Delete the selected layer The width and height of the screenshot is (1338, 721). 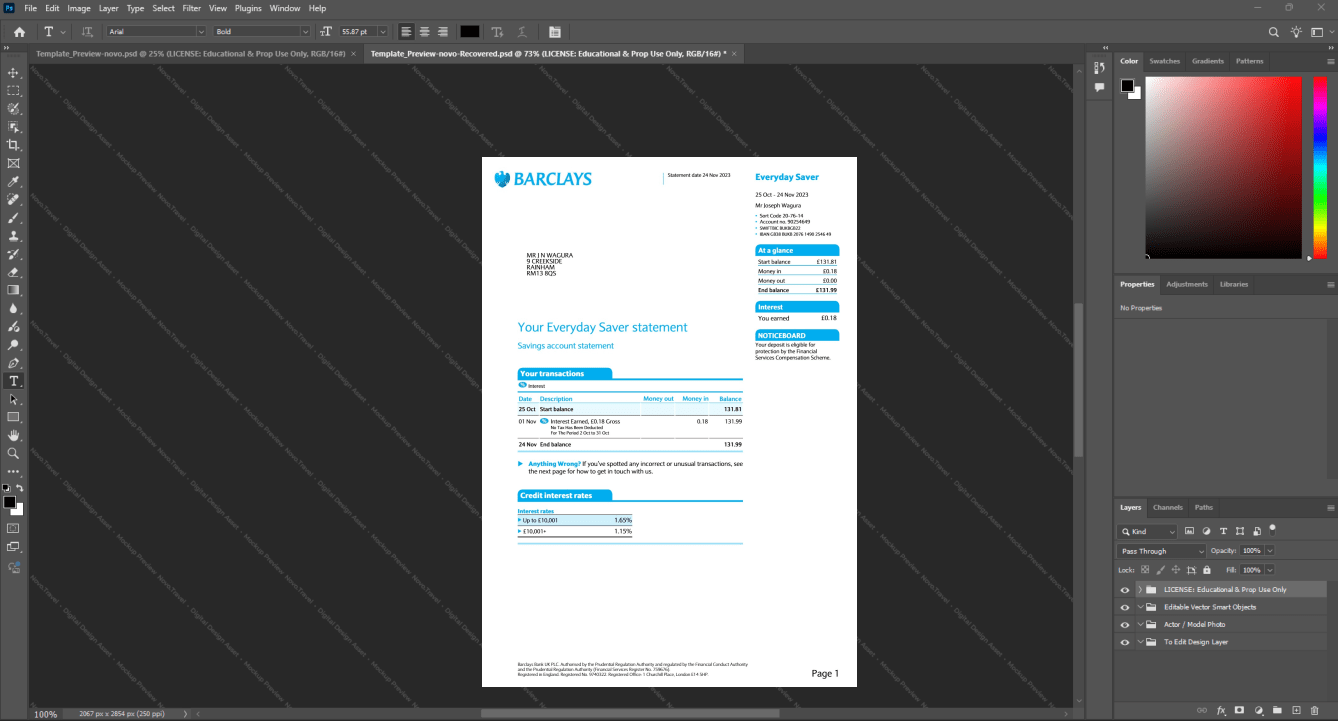point(1315,710)
